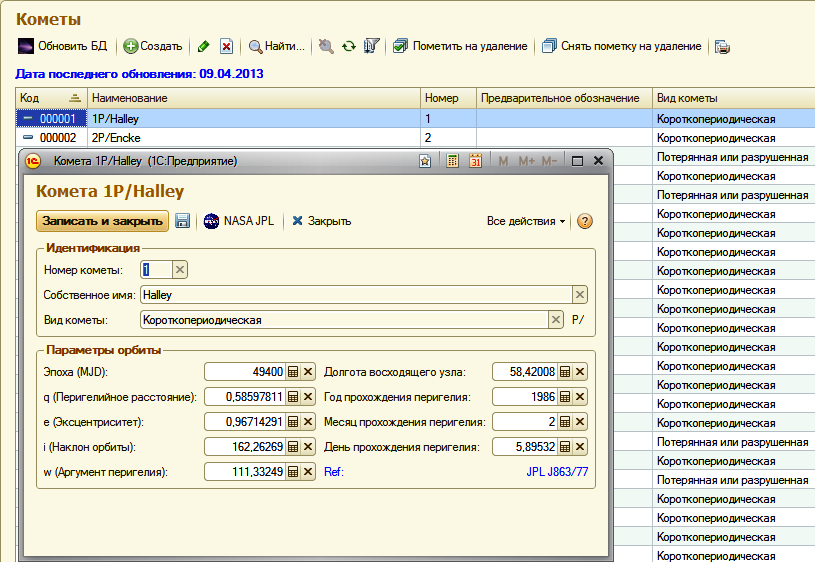815x562 pixels.
Task: Click the q perihelion distance field
Action: 245,397
